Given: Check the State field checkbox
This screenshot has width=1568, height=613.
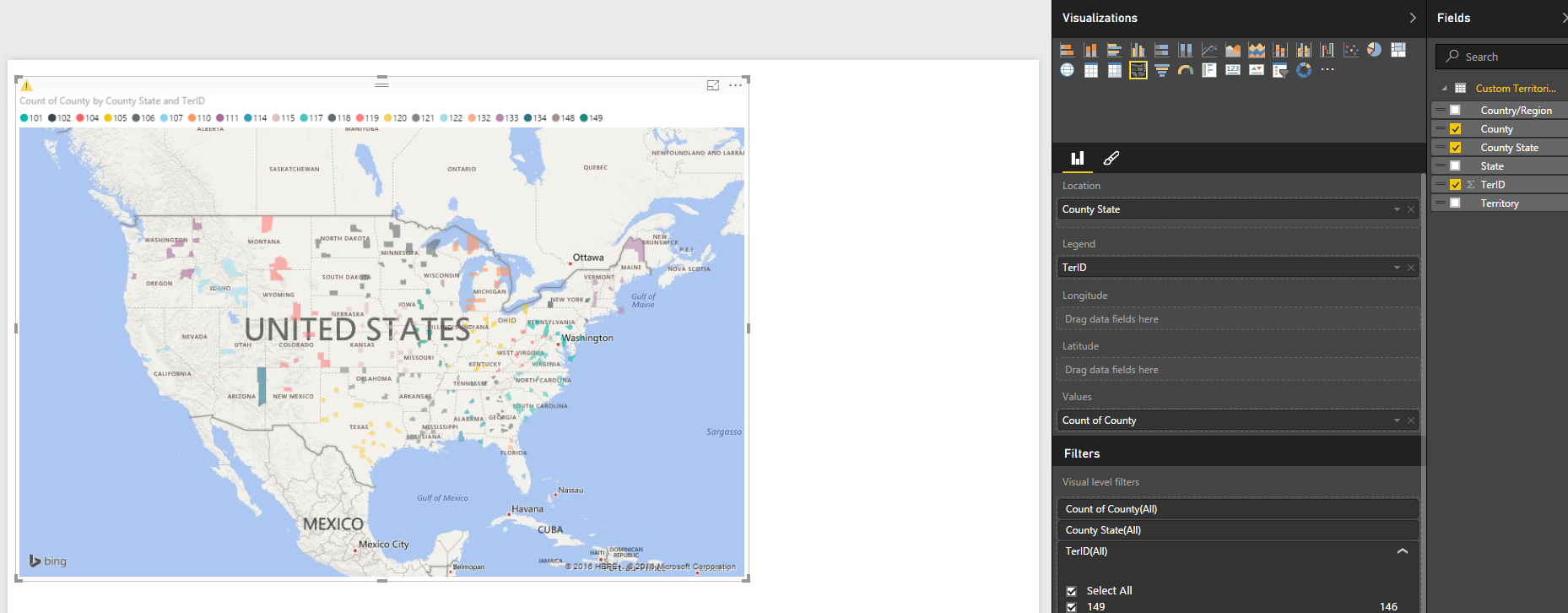Looking at the screenshot, I should (1455, 166).
